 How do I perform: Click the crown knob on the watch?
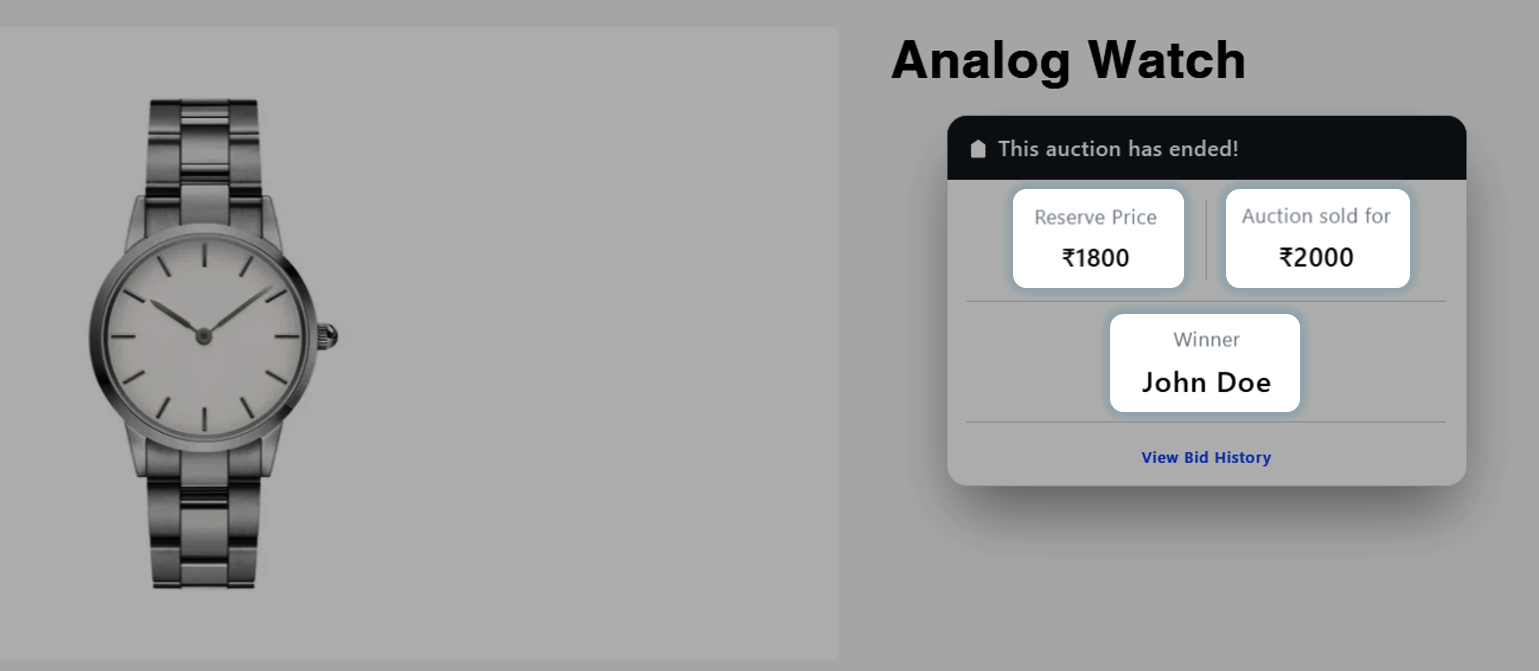[329, 337]
